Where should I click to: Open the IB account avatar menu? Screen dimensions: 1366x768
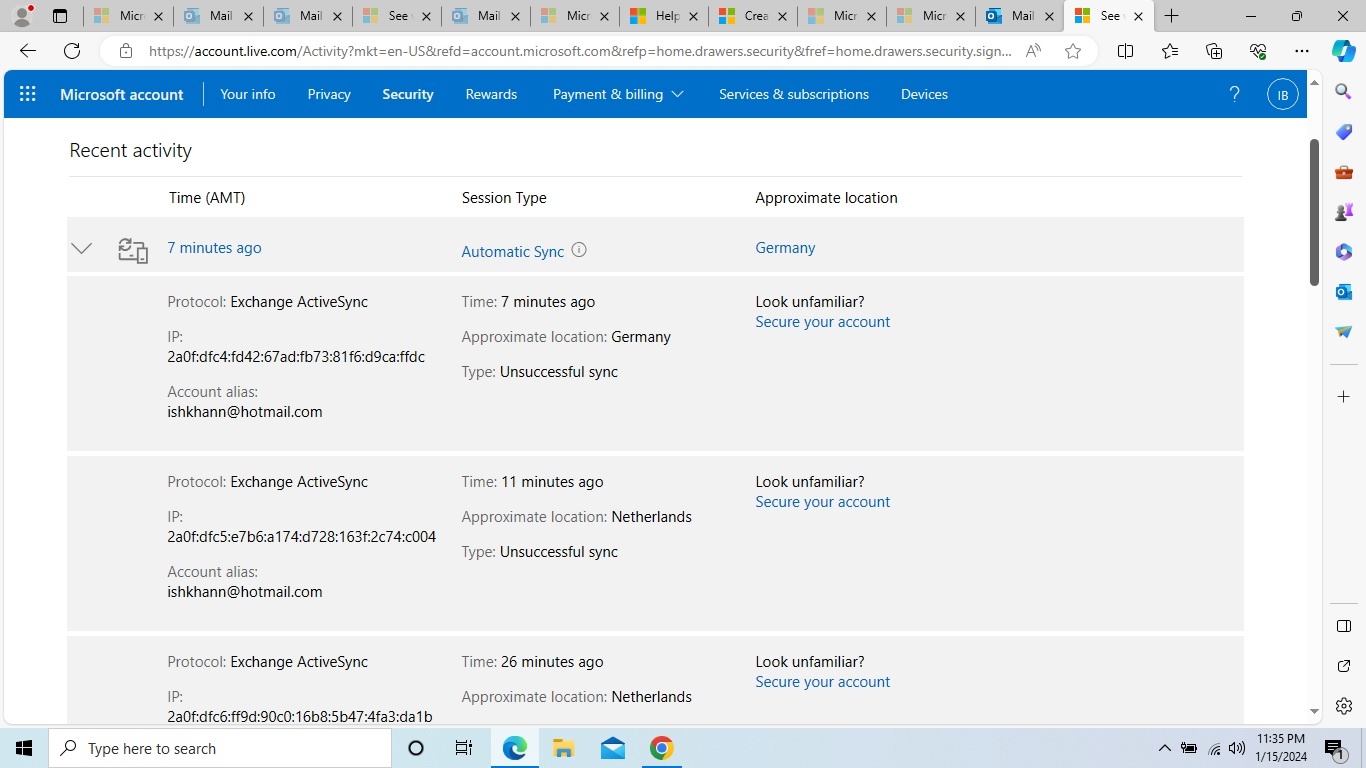(1282, 94)
